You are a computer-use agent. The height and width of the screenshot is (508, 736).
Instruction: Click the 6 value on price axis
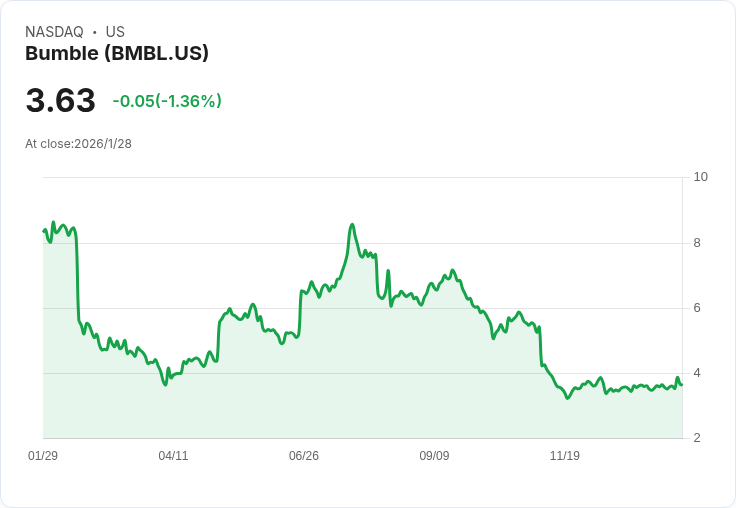tap(697, 308)
